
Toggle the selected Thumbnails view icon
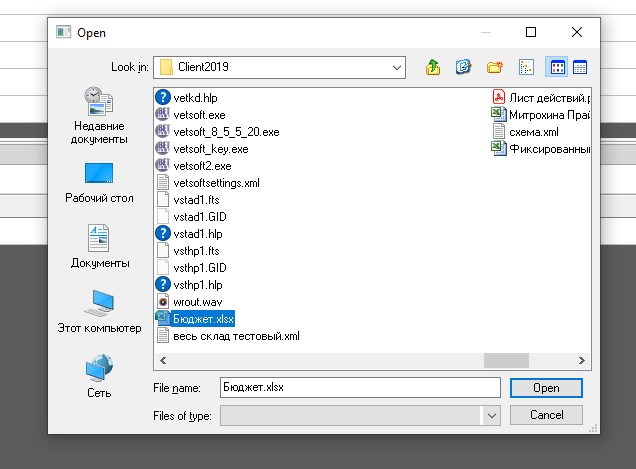click(x=557, y=67)
